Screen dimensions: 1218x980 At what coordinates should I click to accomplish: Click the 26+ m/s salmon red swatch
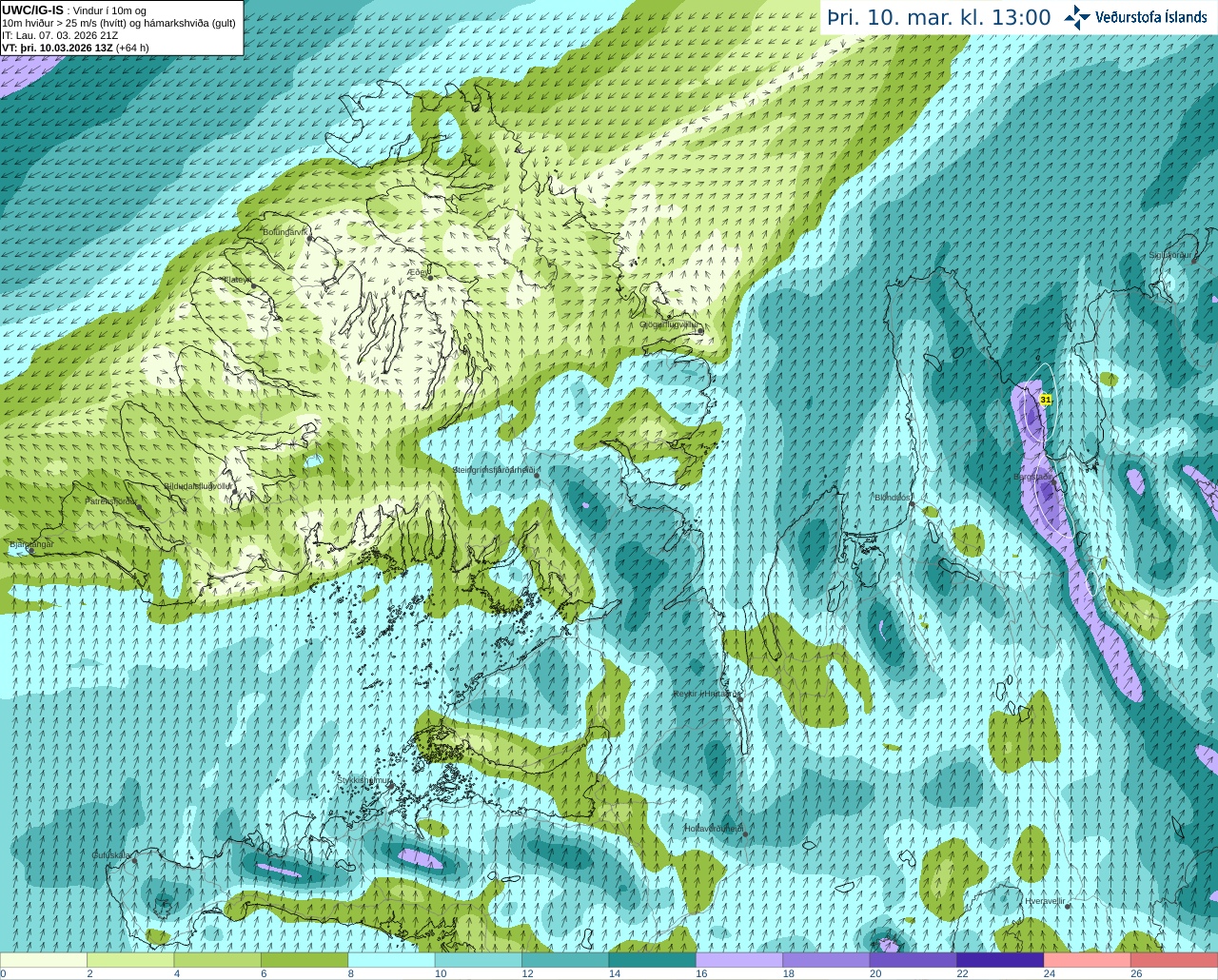(x=1174, y=960)
